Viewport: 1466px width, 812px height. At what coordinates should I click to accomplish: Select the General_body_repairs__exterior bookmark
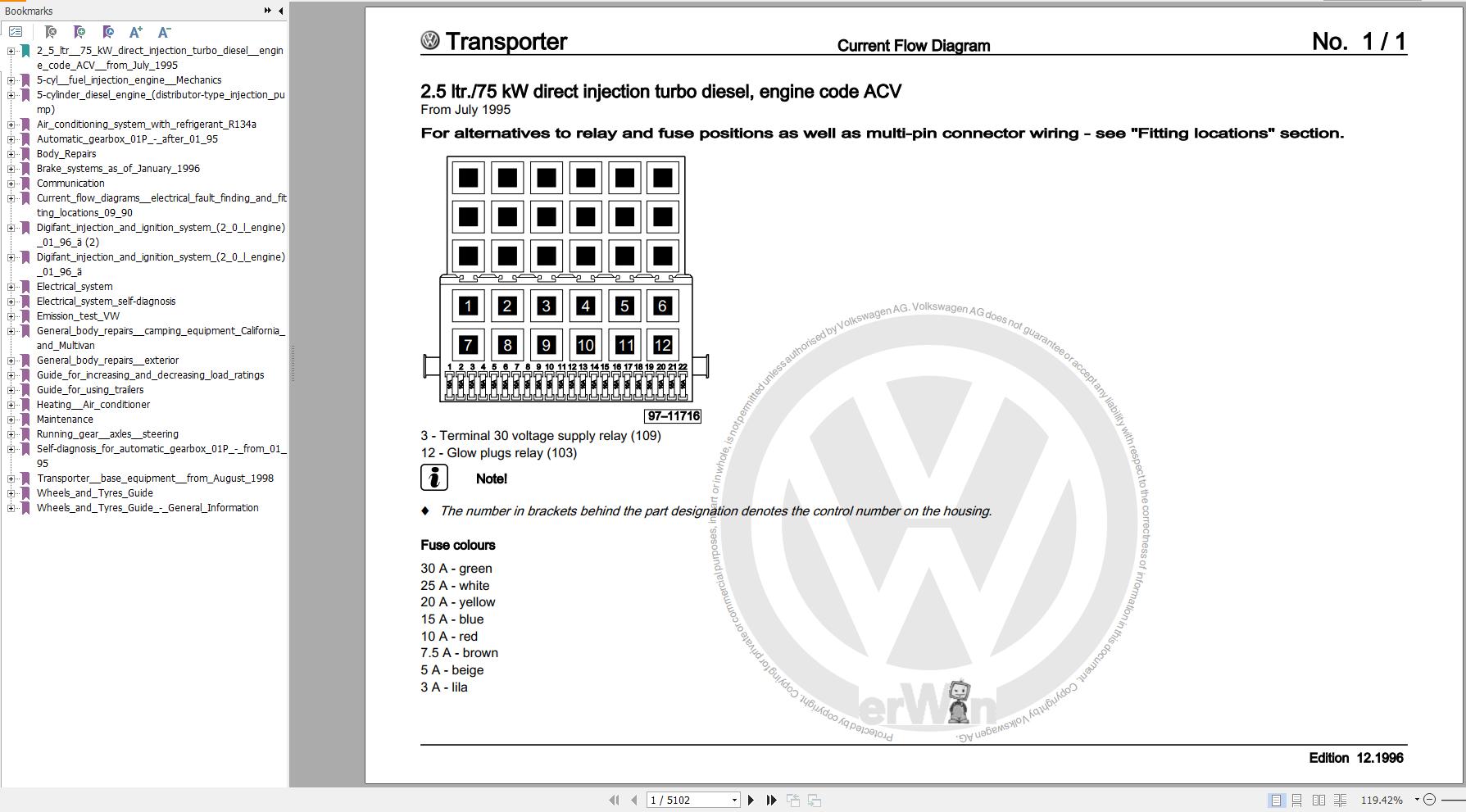point(107,361)
